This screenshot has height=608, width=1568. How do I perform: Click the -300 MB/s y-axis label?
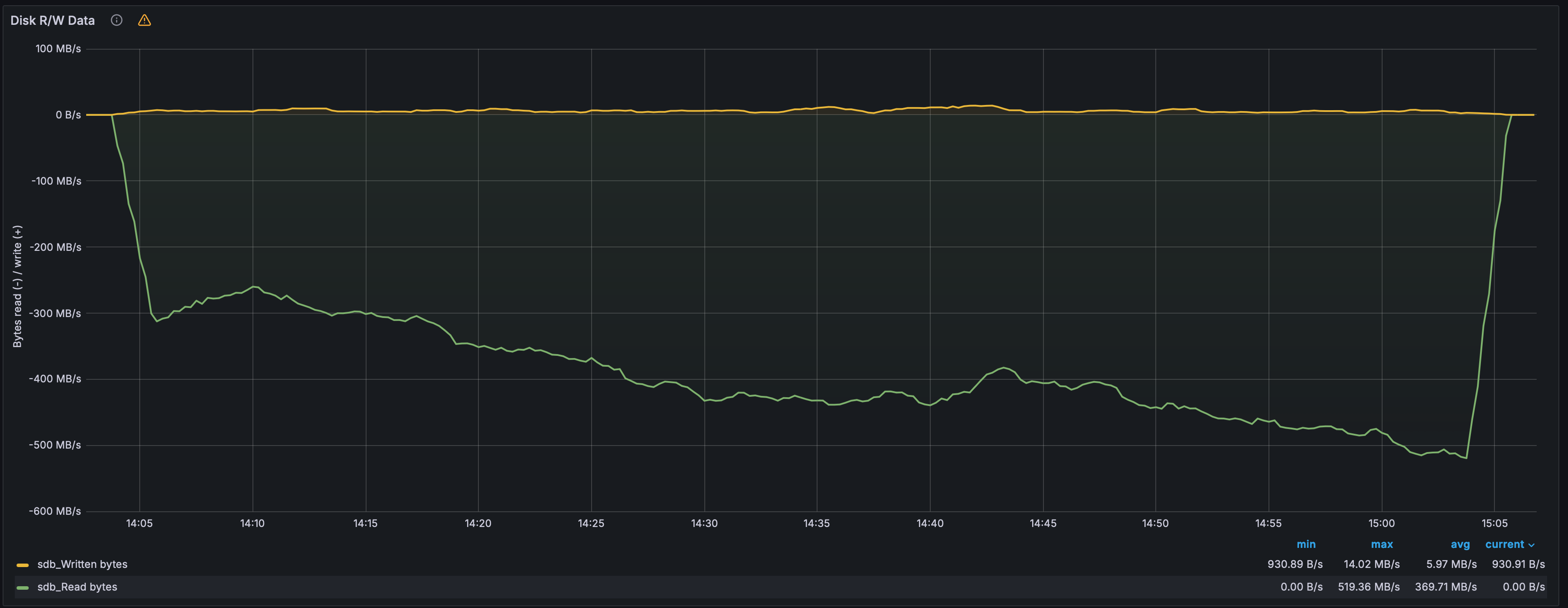click(55, 313)
